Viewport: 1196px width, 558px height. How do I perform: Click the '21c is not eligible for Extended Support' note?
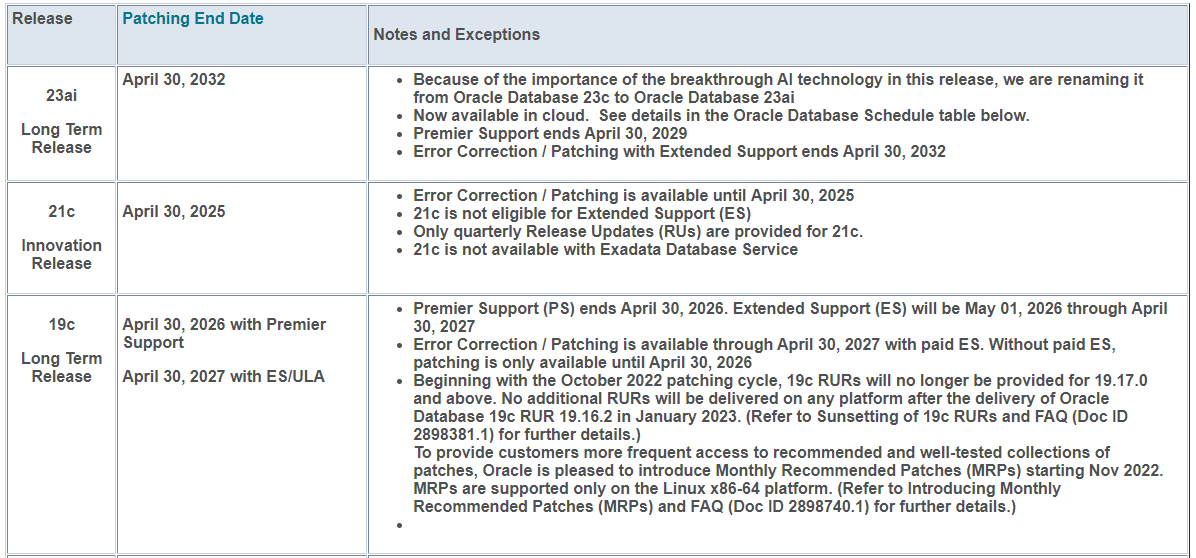(581, 213)
